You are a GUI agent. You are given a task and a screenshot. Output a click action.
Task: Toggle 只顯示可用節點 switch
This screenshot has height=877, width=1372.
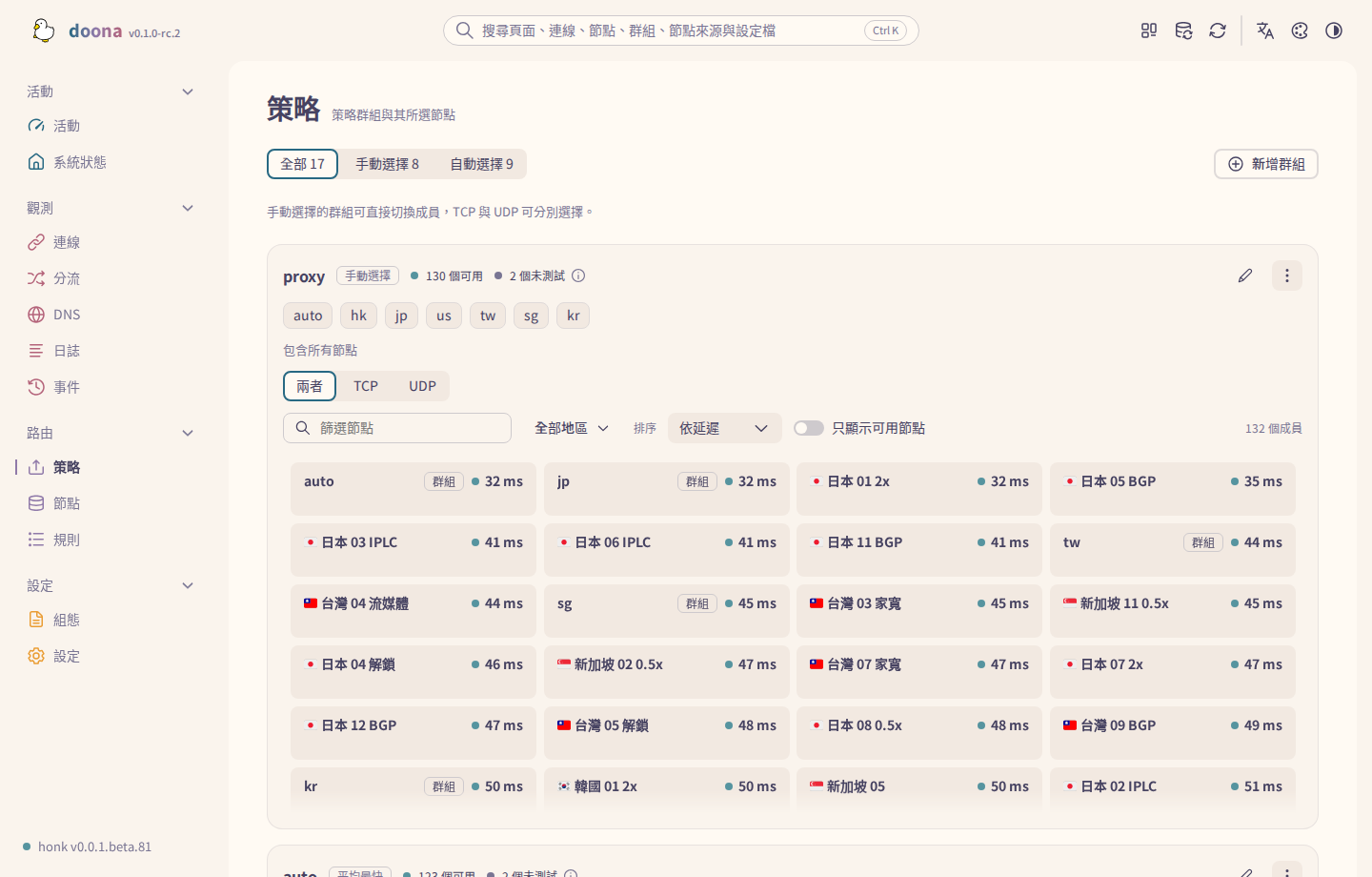point(809,428)
